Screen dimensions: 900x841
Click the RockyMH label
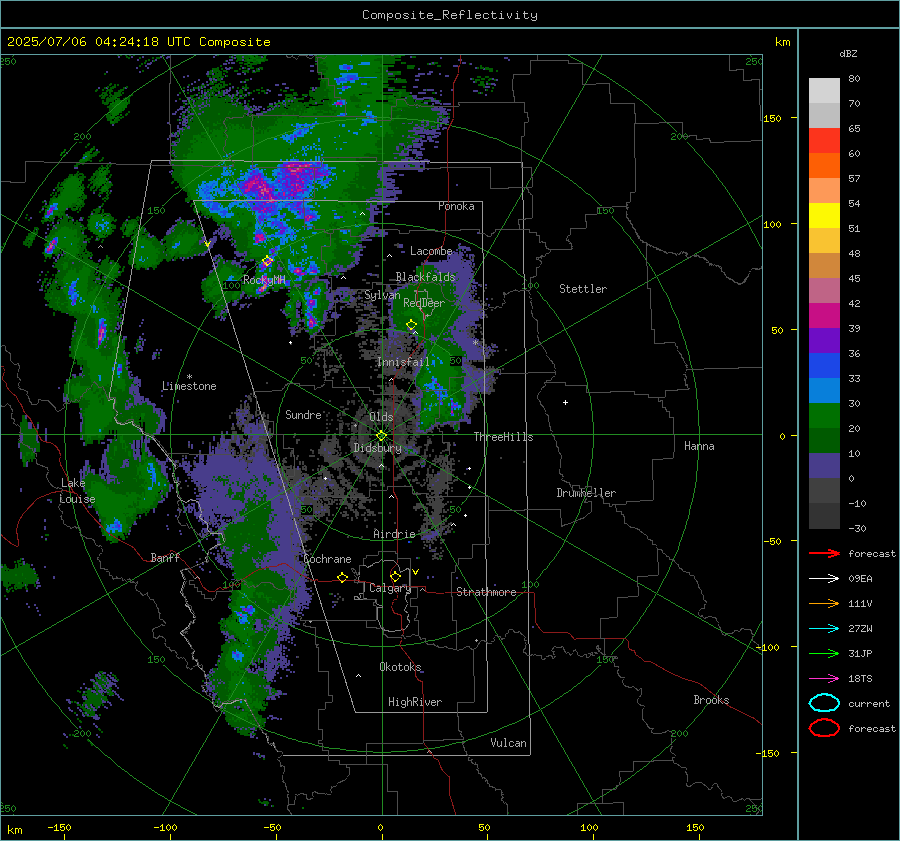click(264, 280)
